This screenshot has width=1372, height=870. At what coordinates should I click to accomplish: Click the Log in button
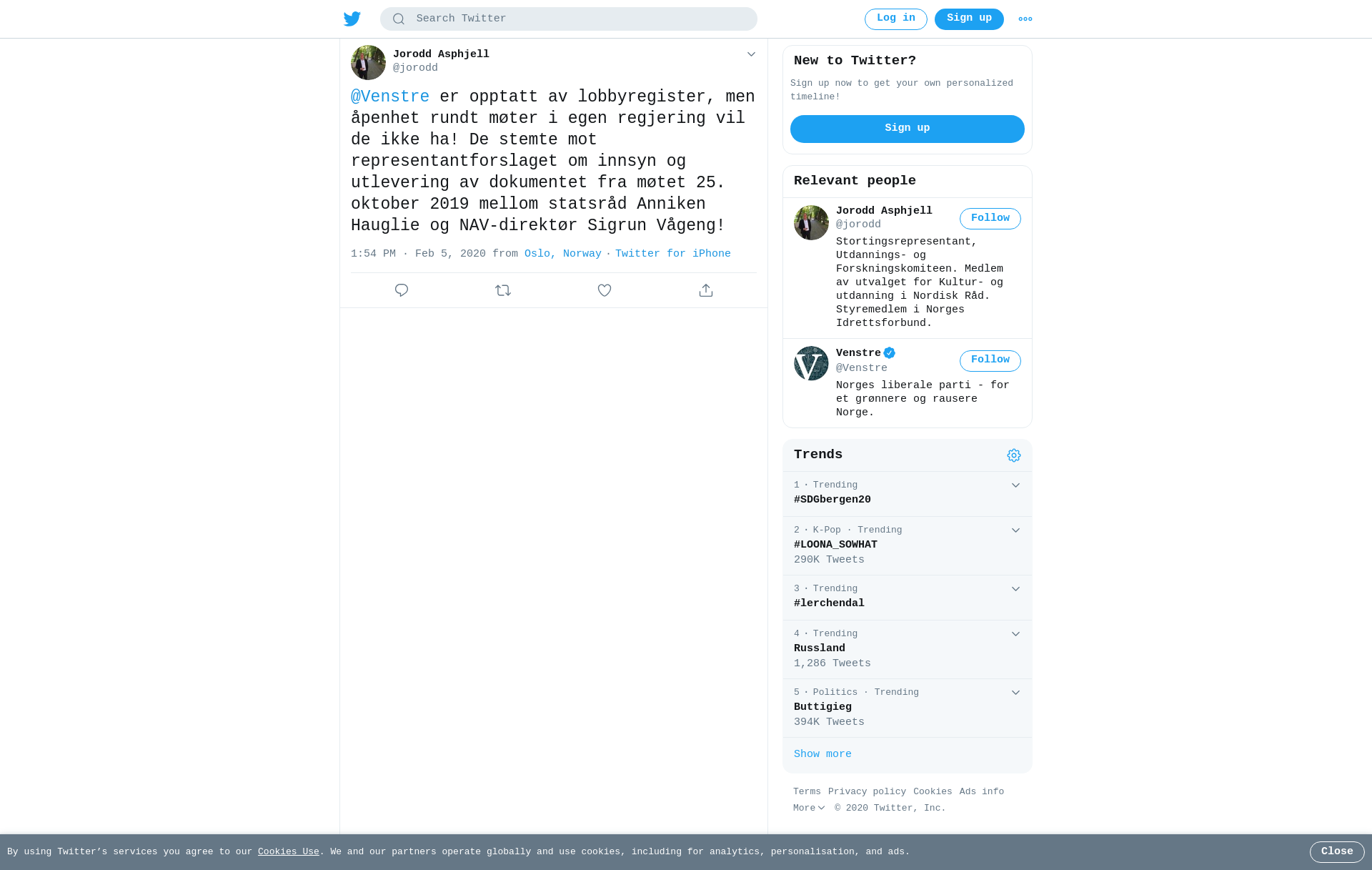(896, 19)
